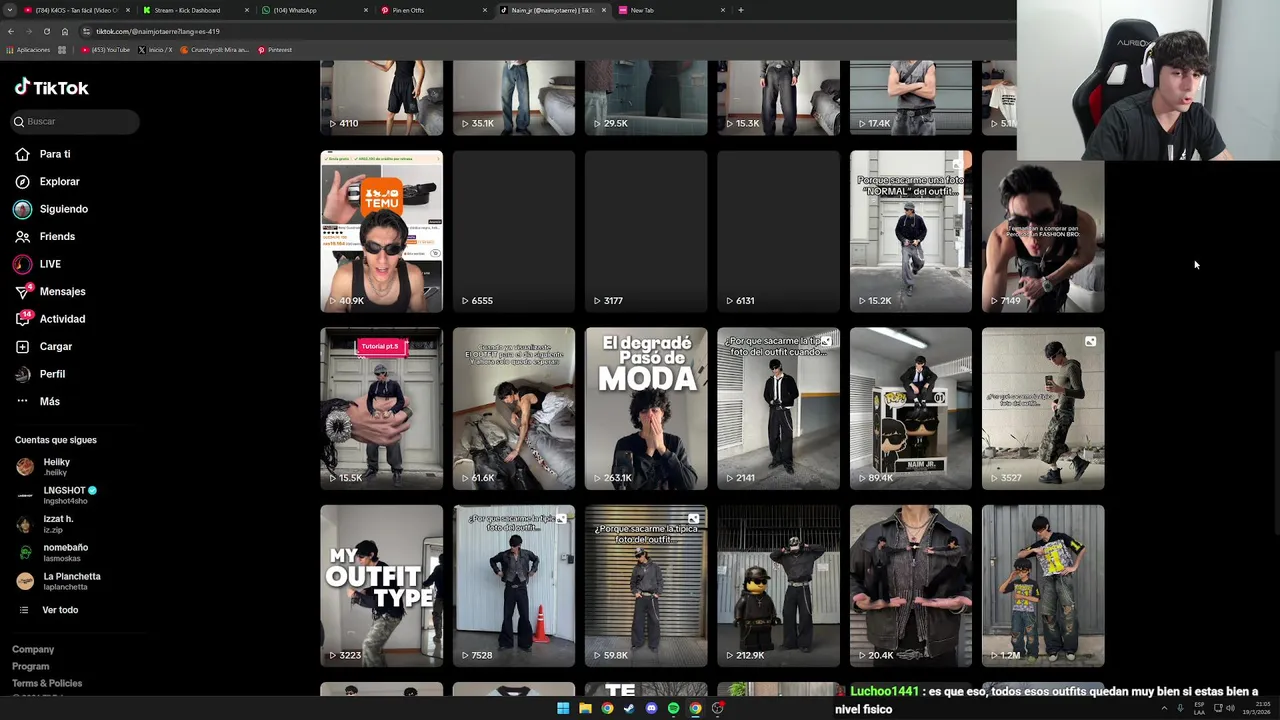
Task: Open the Siguiendo feed
Action: tap(51, 209)
